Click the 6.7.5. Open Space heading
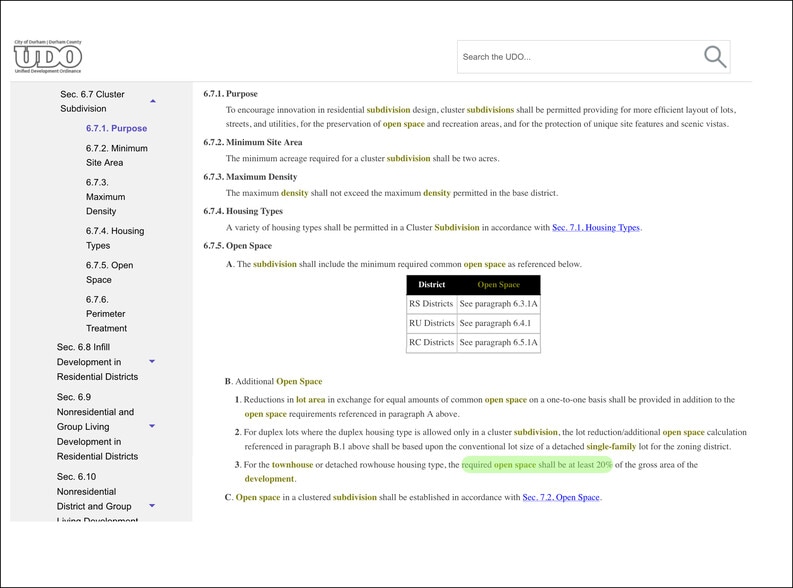793x588 pixels. point(238,246)
